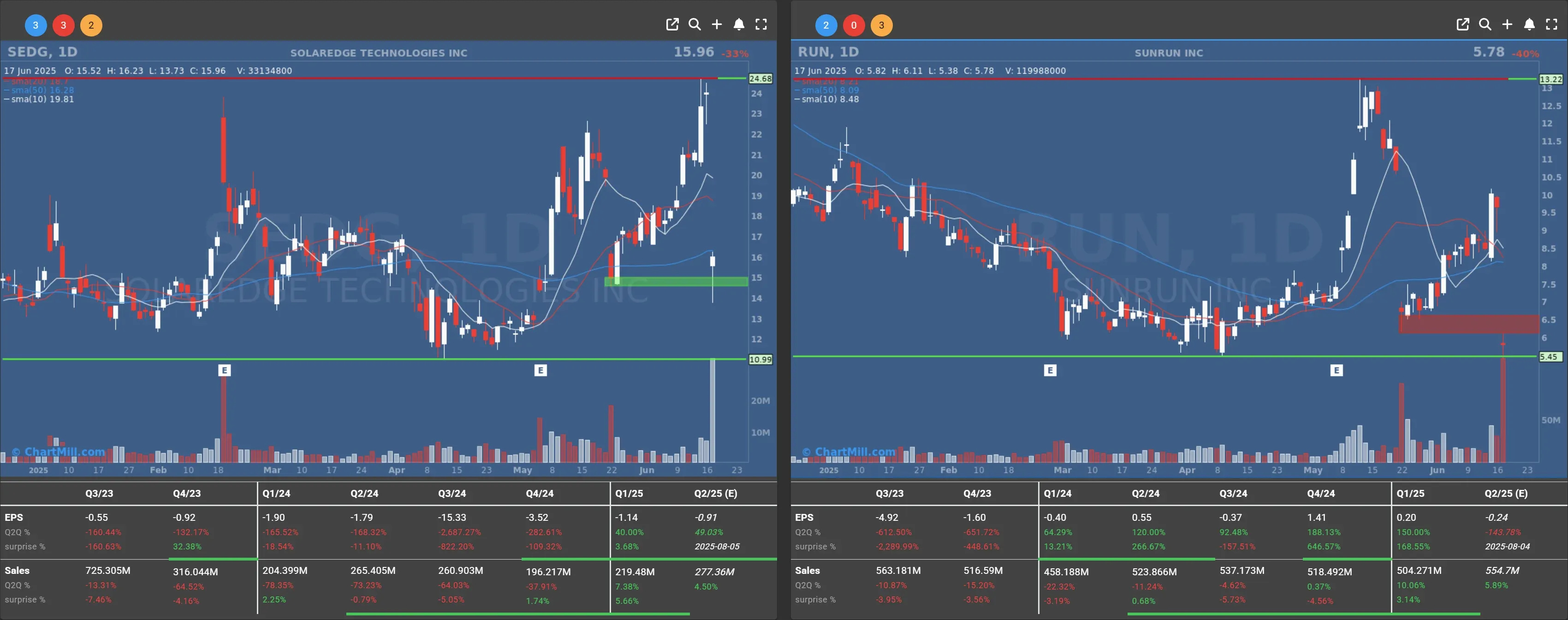Click orange badge 2 on SEDG panel
The image size is (1568, 620).
[91, 25]
